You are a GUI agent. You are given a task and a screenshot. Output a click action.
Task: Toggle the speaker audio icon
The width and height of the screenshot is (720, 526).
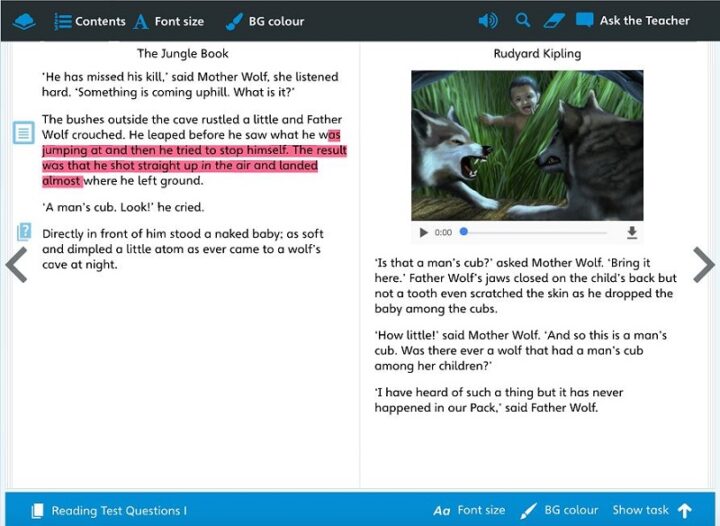pyautogui.click(x=488, y=21)
